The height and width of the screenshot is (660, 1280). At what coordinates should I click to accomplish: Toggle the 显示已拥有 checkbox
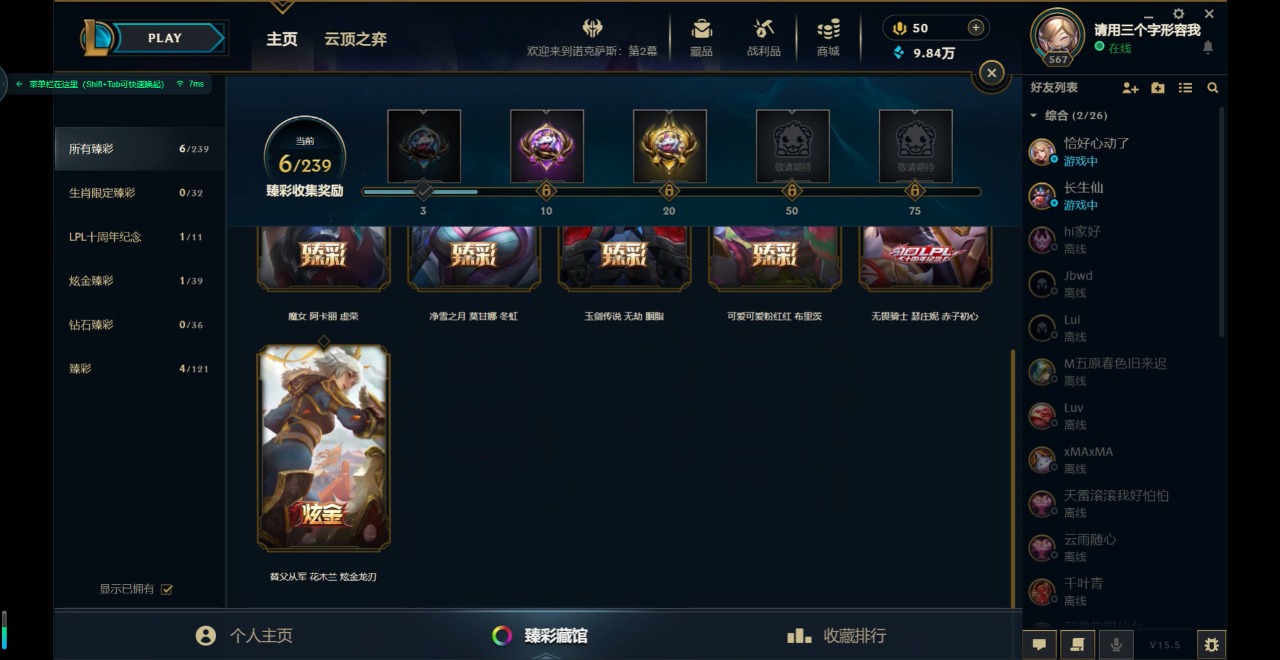[x=167, y=589]
